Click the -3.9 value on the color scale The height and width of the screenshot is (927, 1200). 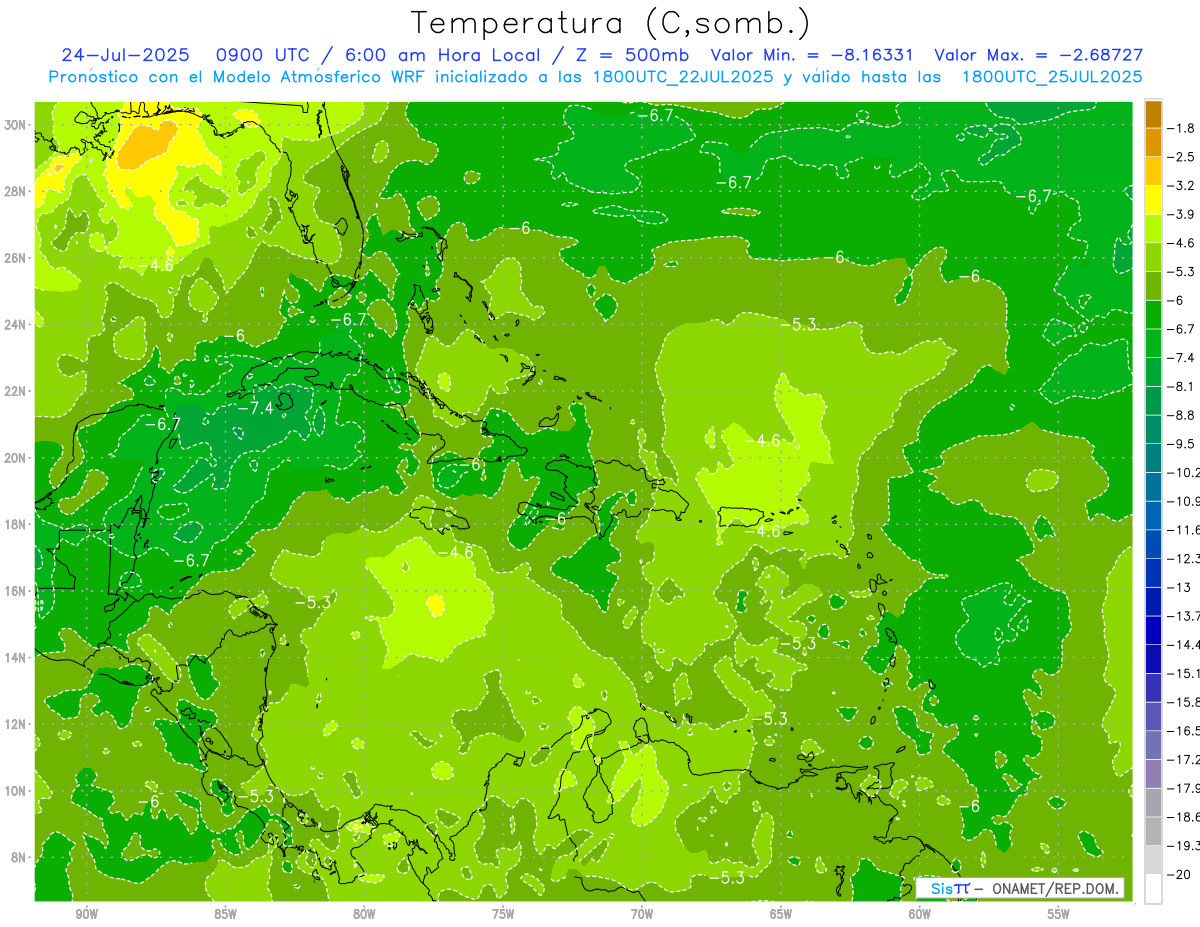click(1182, 214)
